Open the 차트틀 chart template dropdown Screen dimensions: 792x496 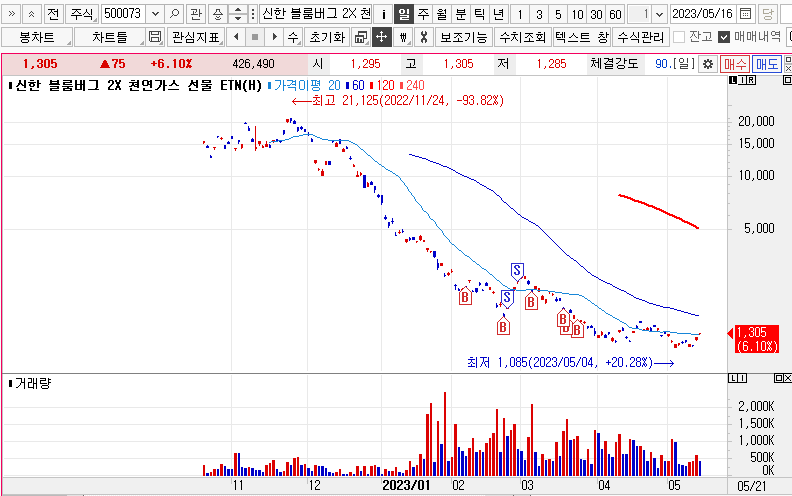coord(110,37)
